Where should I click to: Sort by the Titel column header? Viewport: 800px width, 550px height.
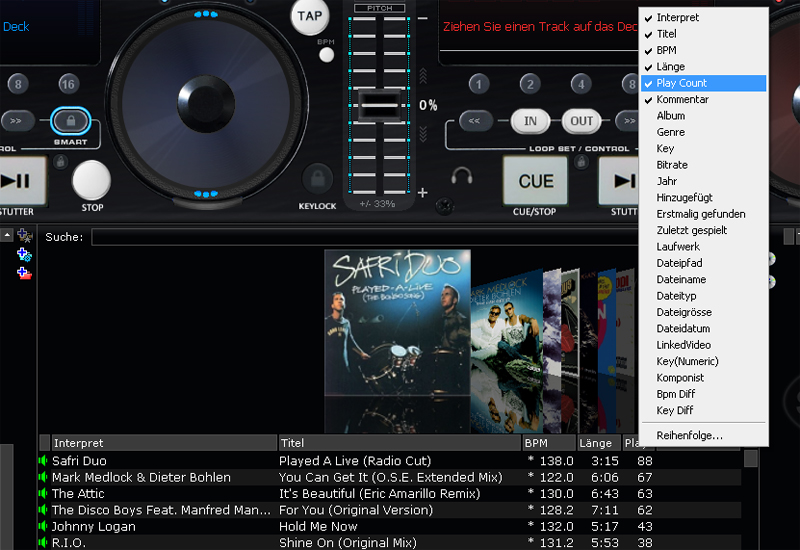[x=399, y=443]
